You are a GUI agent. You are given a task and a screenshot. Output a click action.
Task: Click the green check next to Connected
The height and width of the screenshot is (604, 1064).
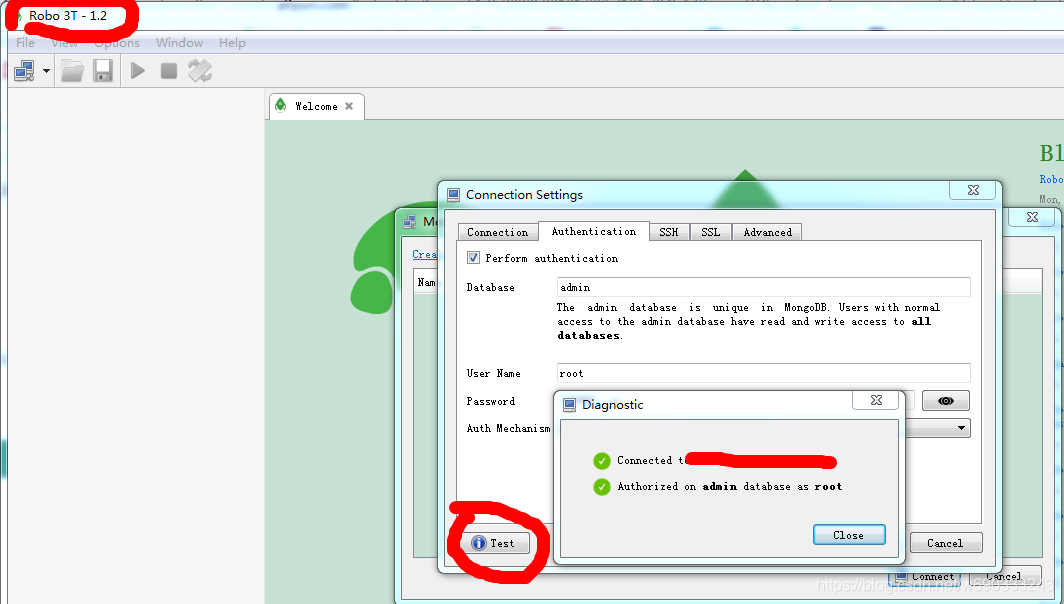pos(602,461)
